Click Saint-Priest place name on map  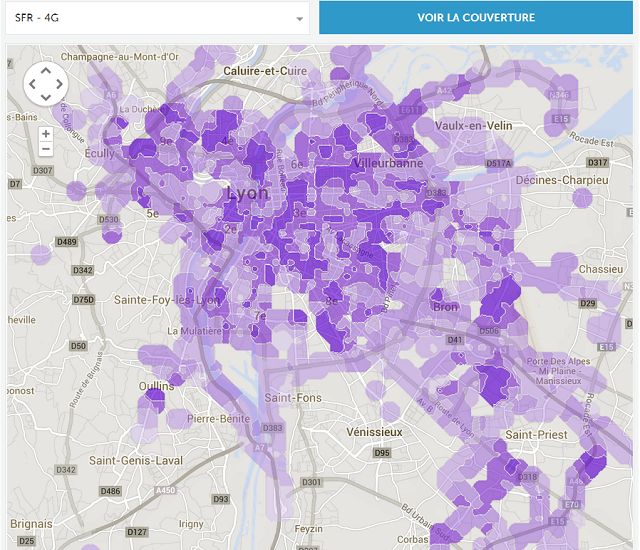point(538,435)
